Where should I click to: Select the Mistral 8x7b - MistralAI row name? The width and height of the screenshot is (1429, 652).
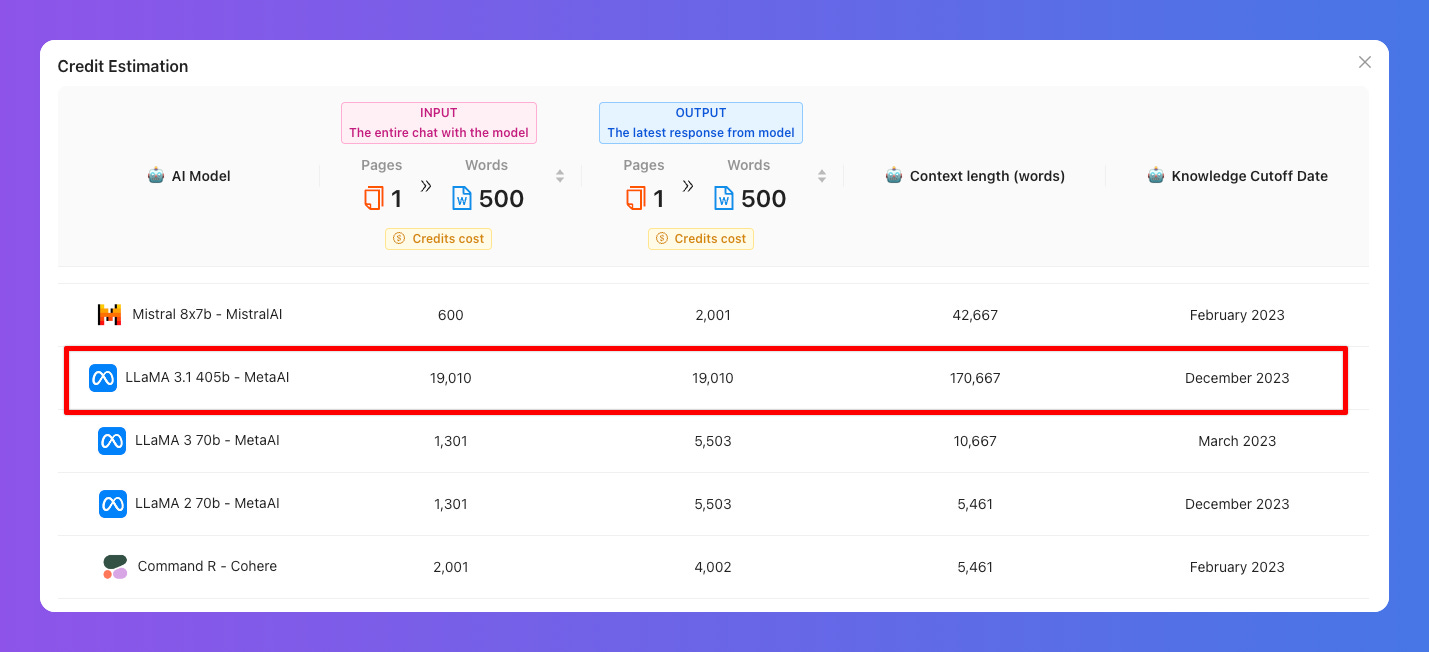207,314
